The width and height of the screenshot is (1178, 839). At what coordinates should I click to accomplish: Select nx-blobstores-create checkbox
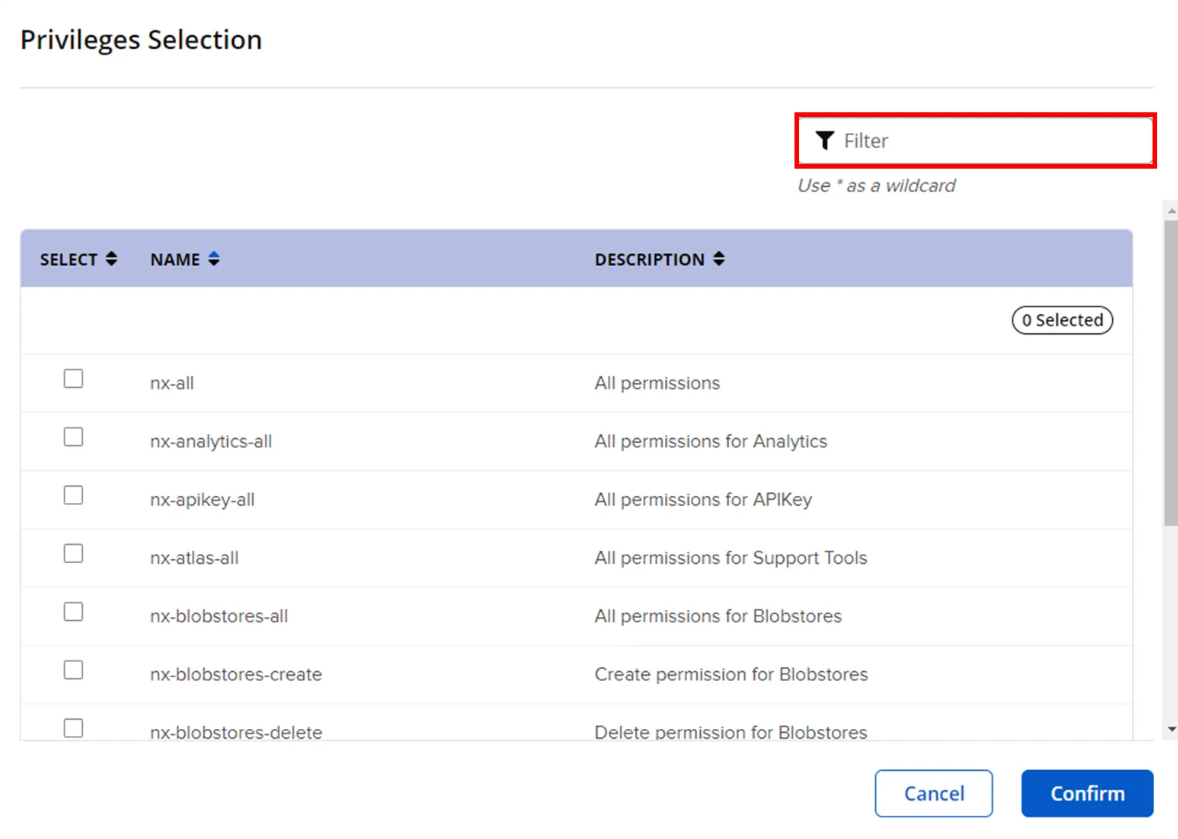(74, 670)
